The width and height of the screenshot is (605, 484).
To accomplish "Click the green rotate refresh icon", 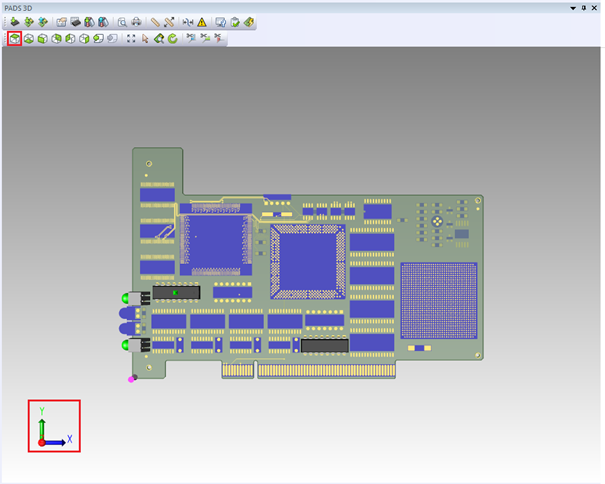I will [173, 39].
